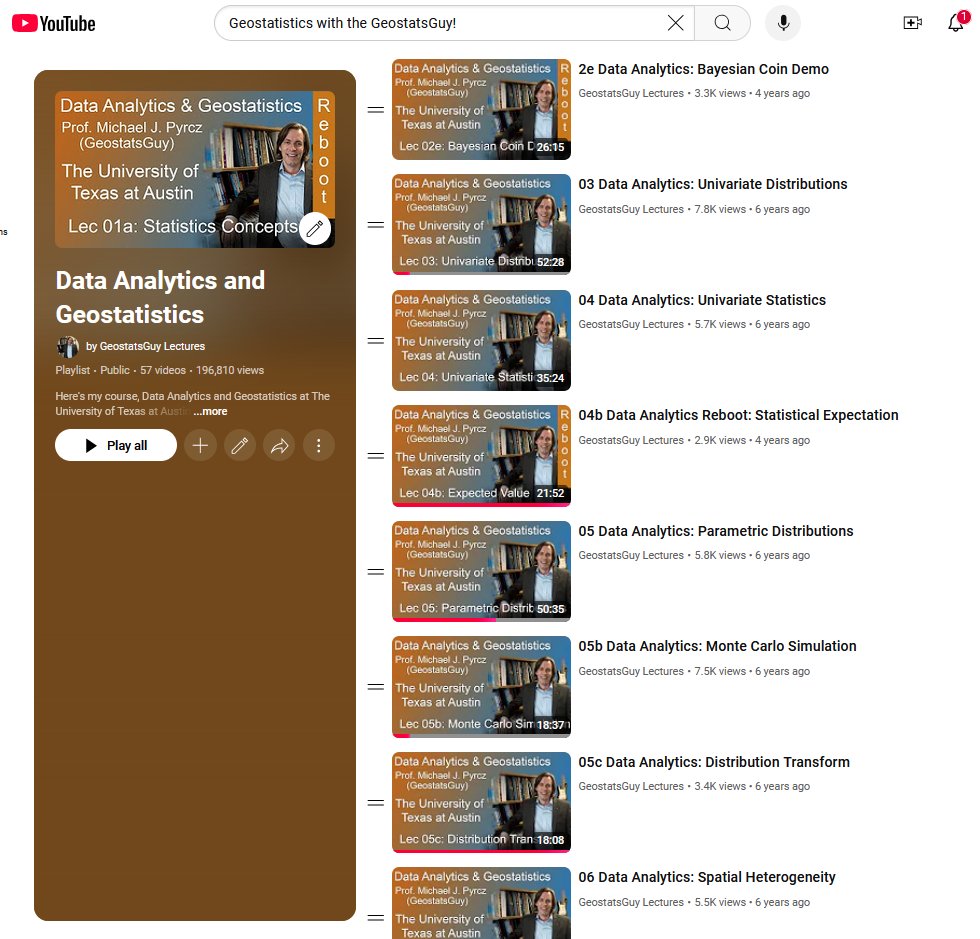
Task: Click channel name under Spatial Heterogeneity
Action: pyautogui.click(x=631, y=903)
